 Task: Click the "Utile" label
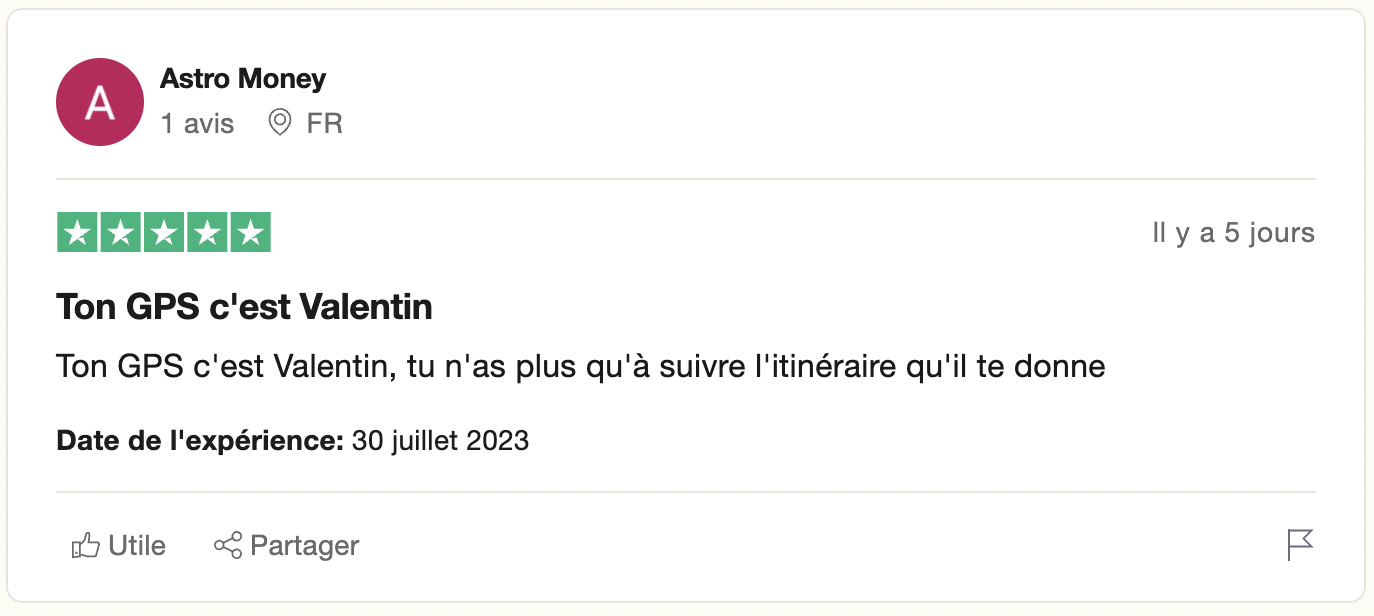click(x=137, y=546)
